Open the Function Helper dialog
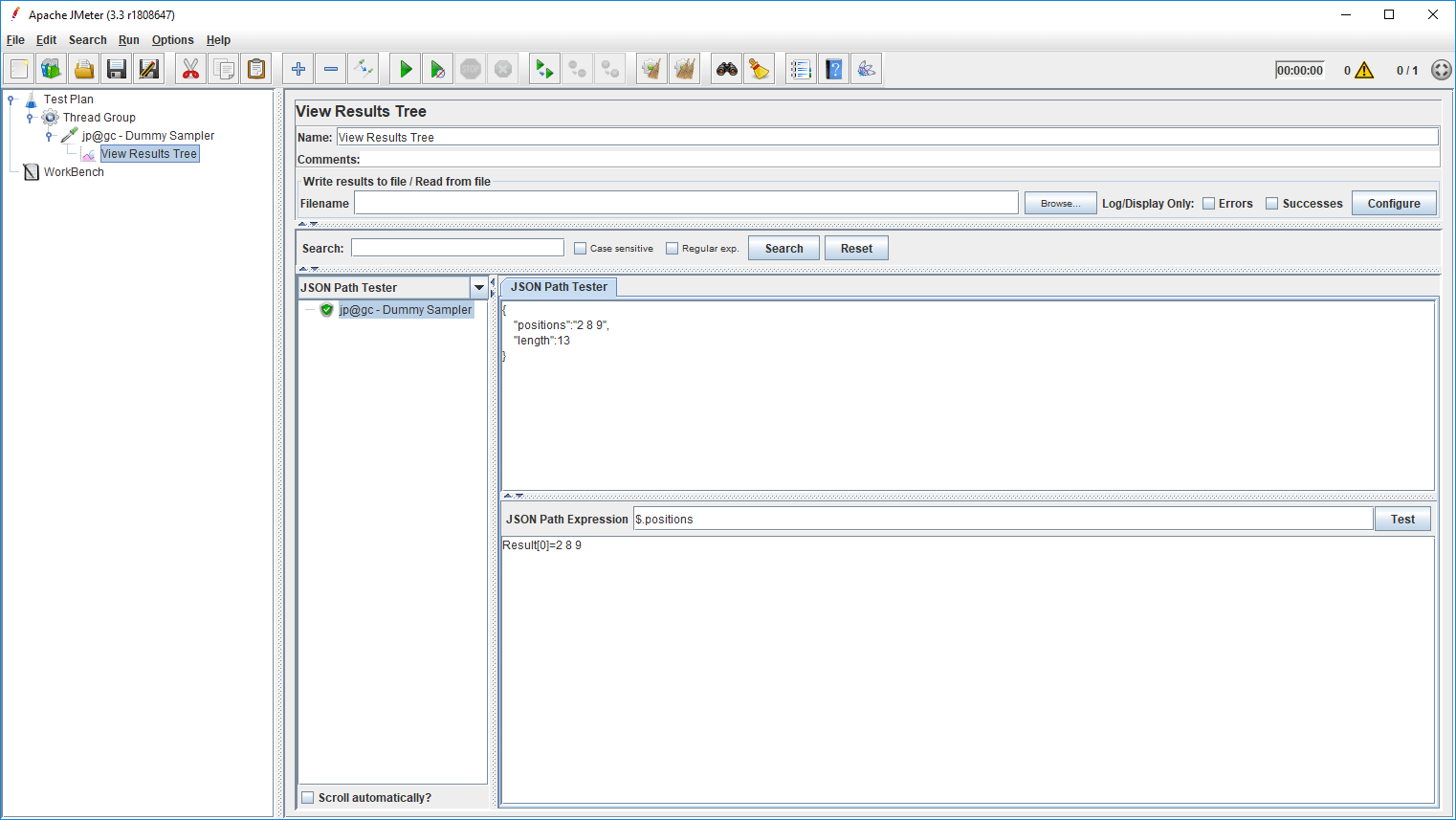This screenshot has height=820, width=1456. coord(801,68)
